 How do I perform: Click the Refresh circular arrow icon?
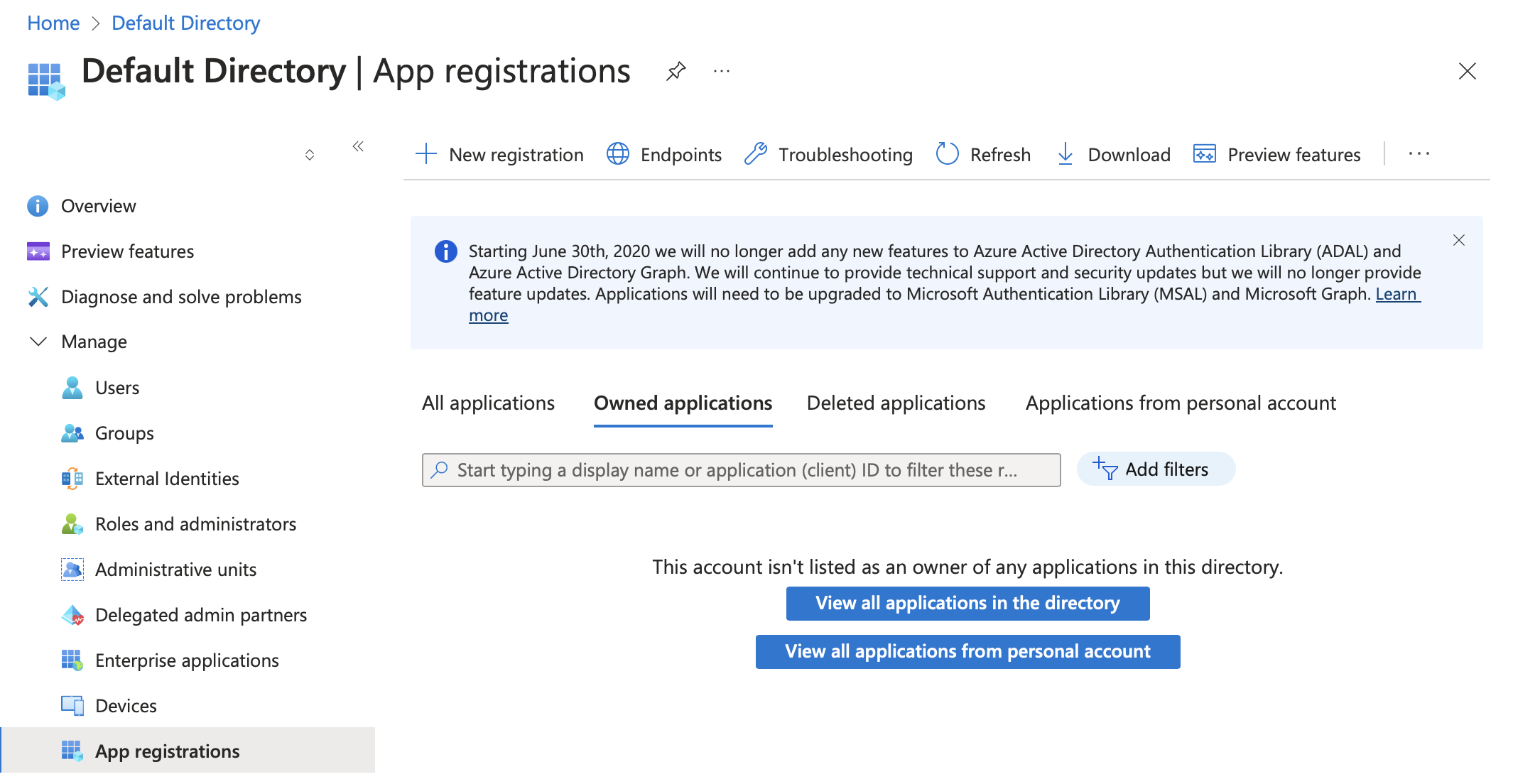point(947,154)
